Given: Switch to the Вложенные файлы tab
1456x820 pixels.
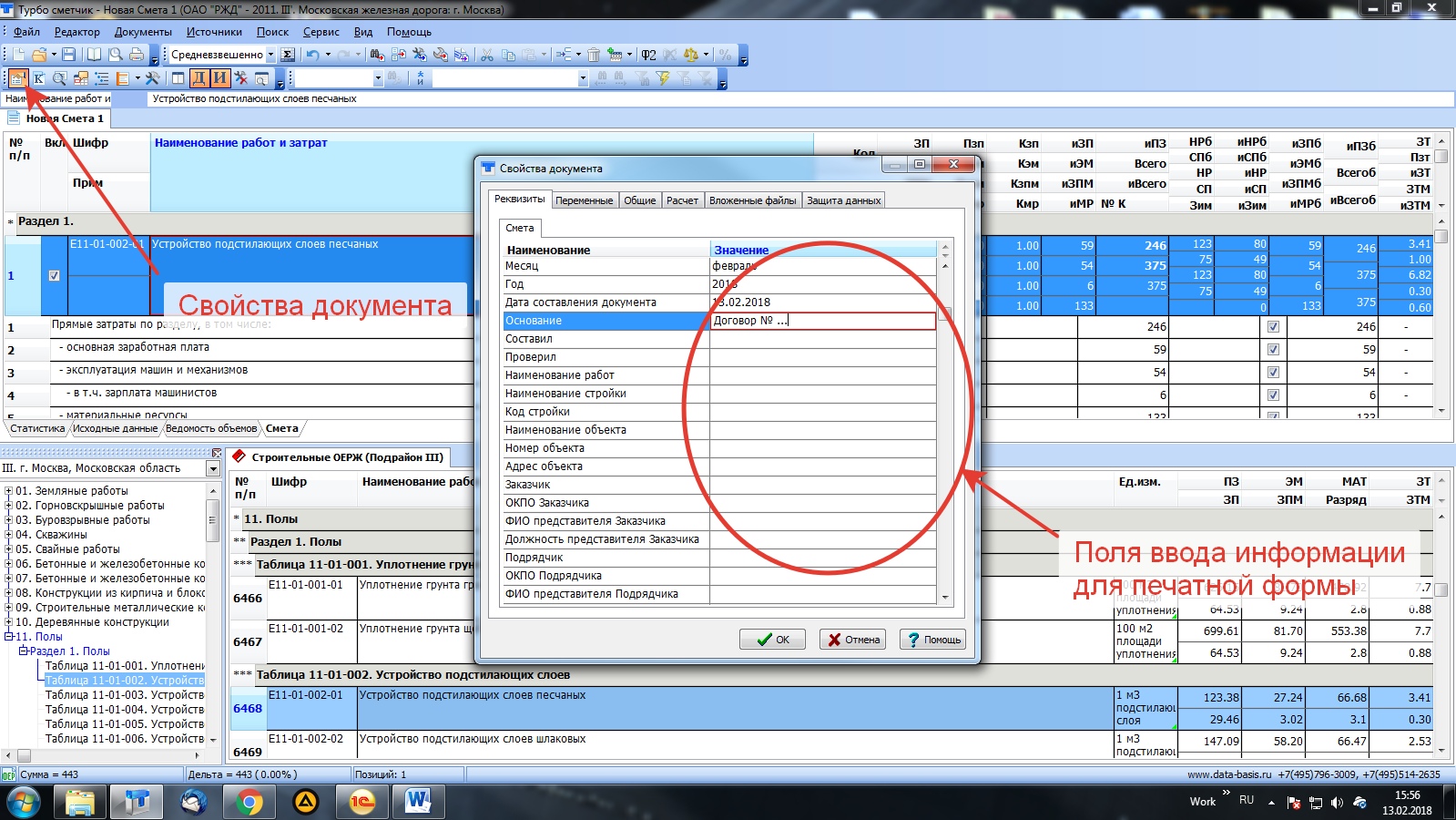Looking at the screenshot, I should pyautogui.click(x=753, y=200).
